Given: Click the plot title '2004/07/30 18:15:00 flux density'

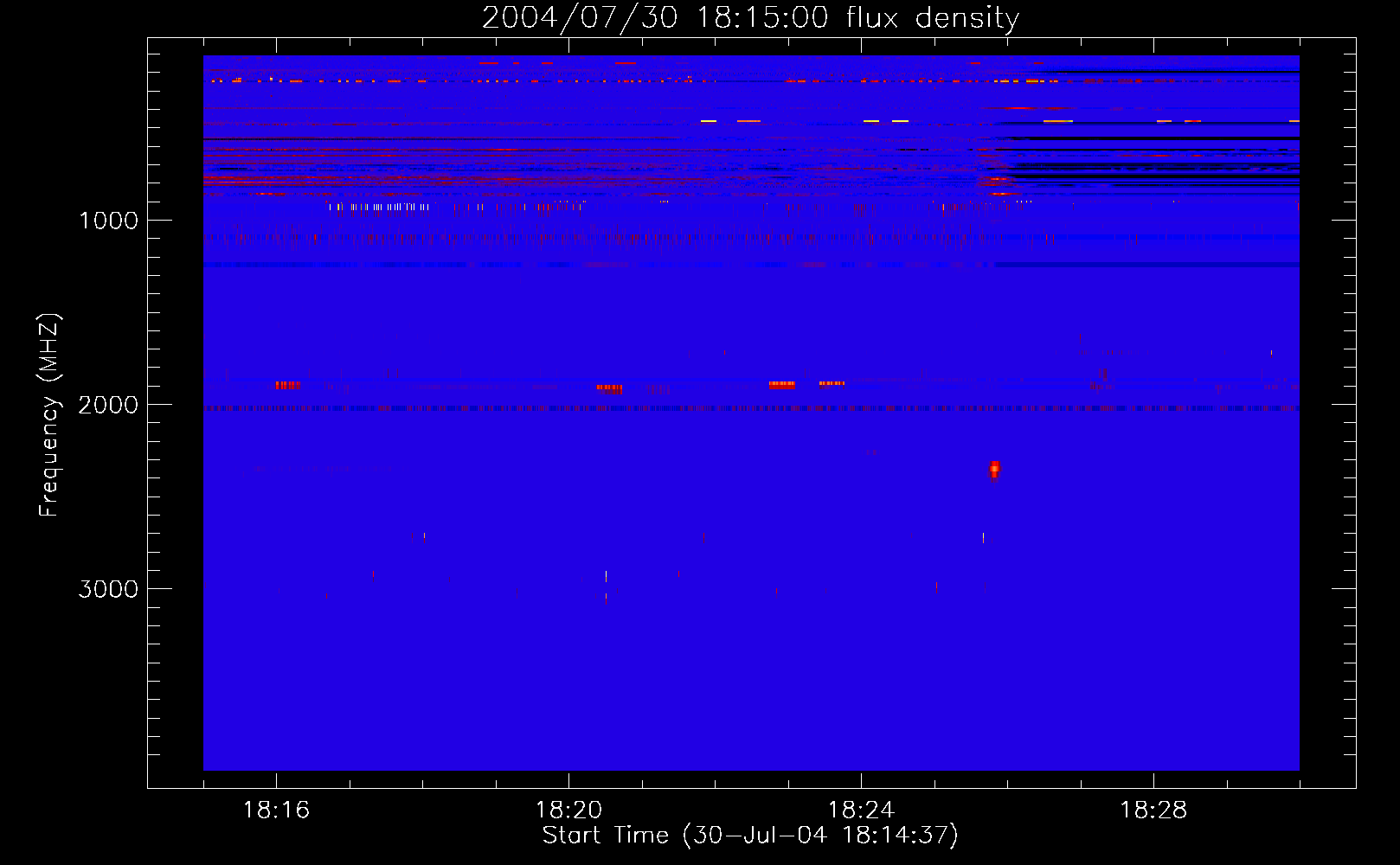Looking at the screenshot, I should click(x=750, y=17).
